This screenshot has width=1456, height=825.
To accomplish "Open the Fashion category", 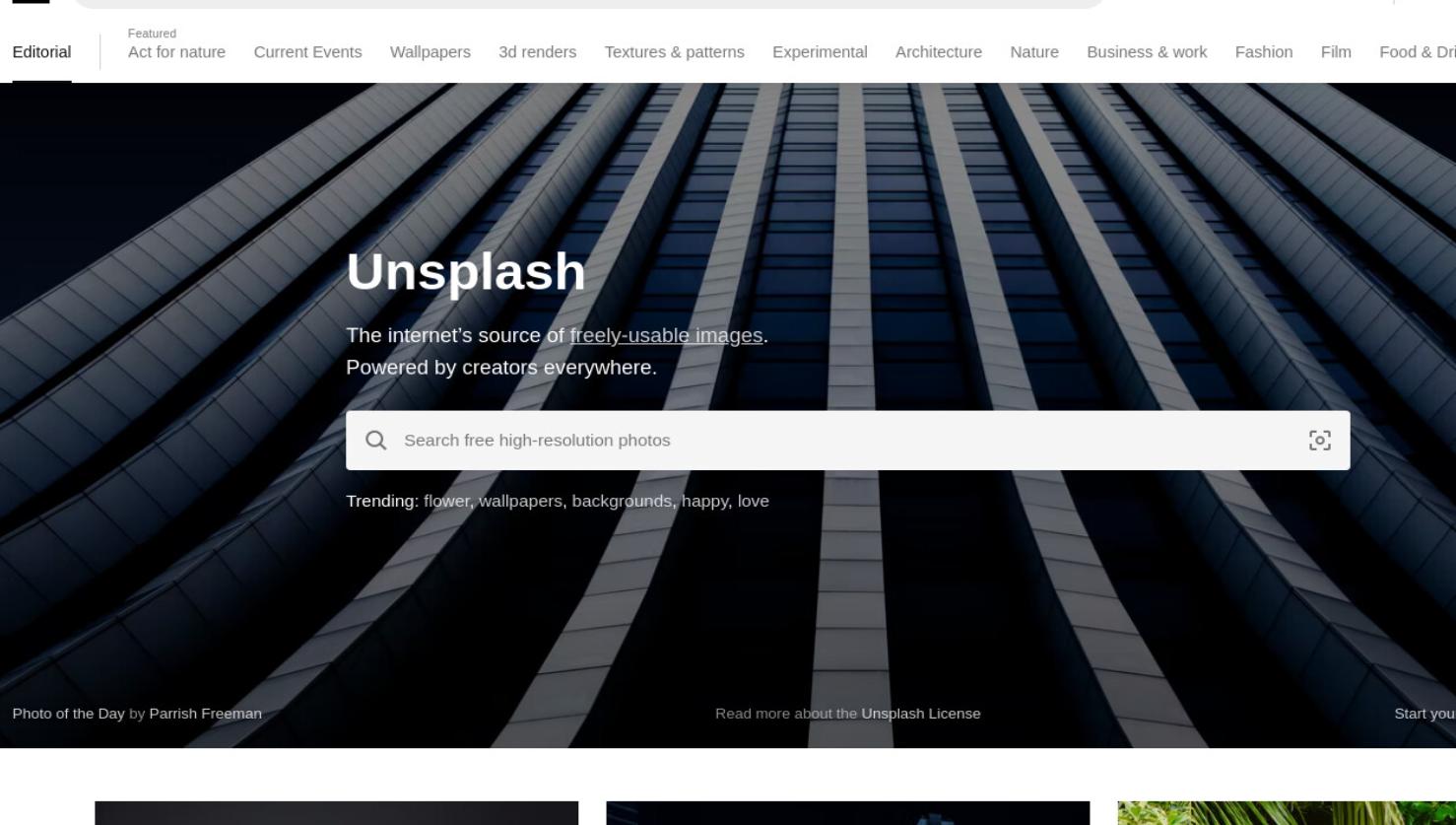I will pos(1264,52).
